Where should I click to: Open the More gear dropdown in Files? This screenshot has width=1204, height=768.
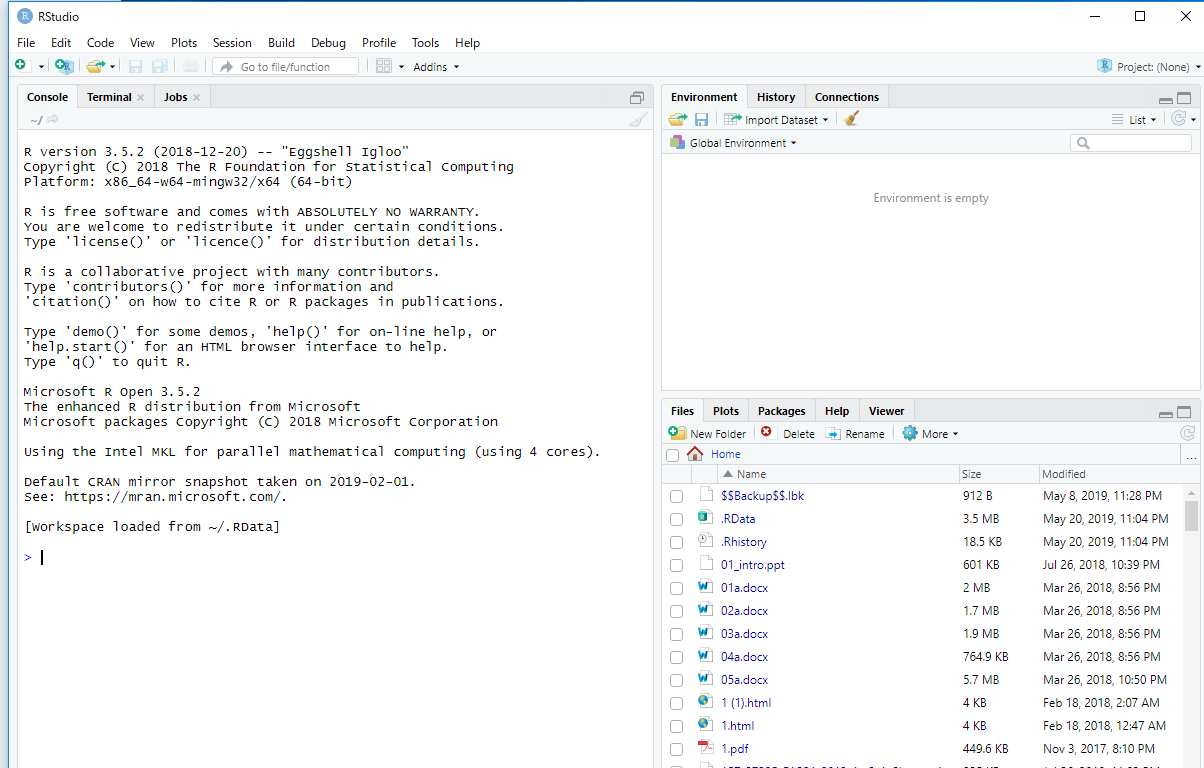[x=930, y=434]
